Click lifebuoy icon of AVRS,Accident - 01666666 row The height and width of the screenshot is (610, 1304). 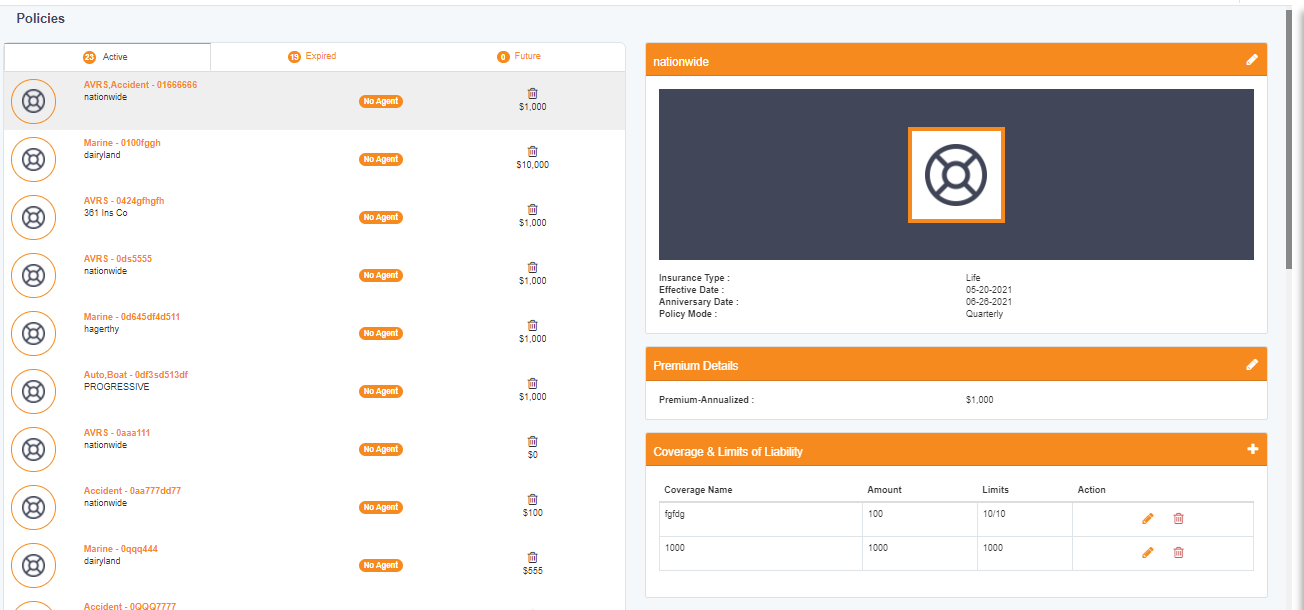34,101
